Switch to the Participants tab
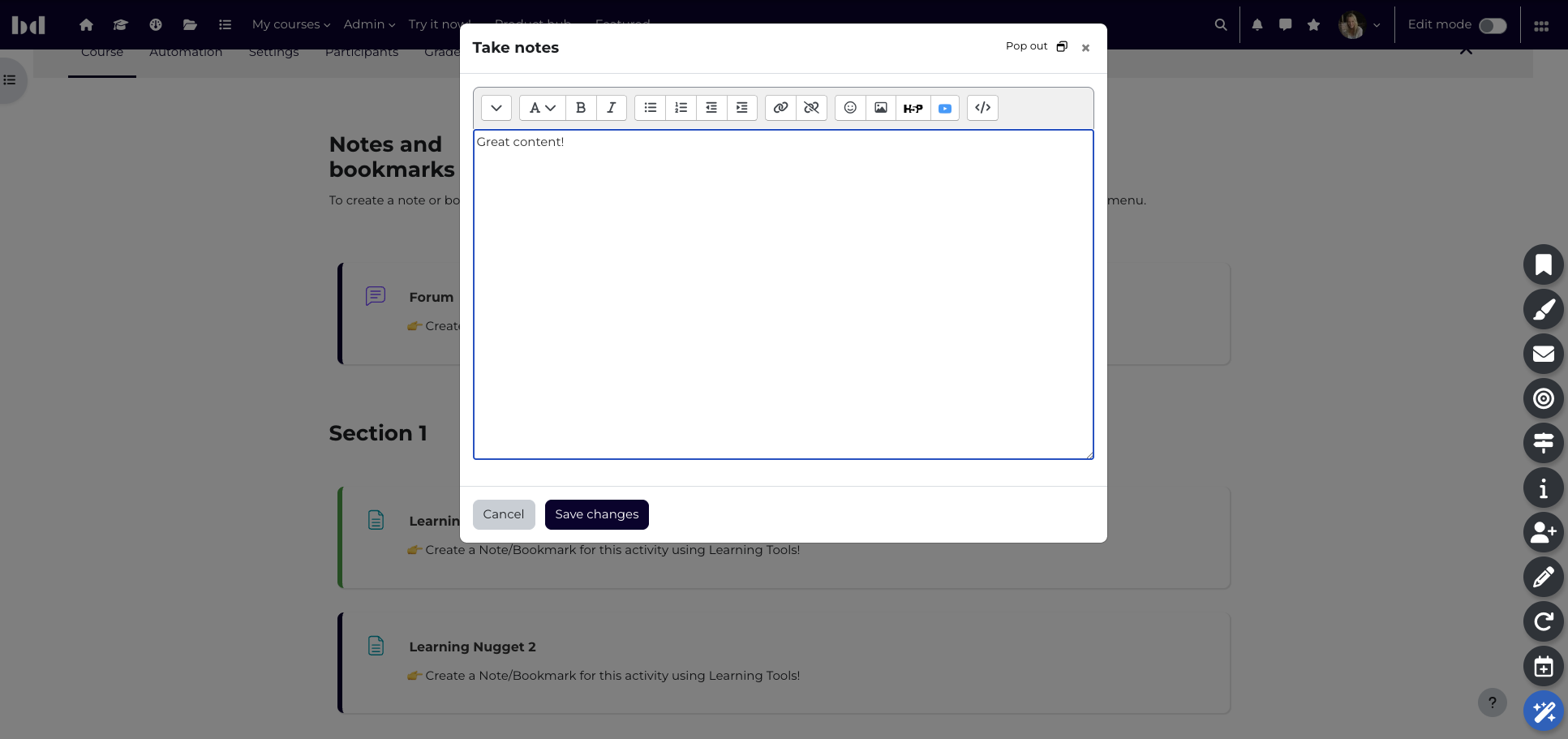Screen dimensions: 1568x739 [x=362, y=54]
